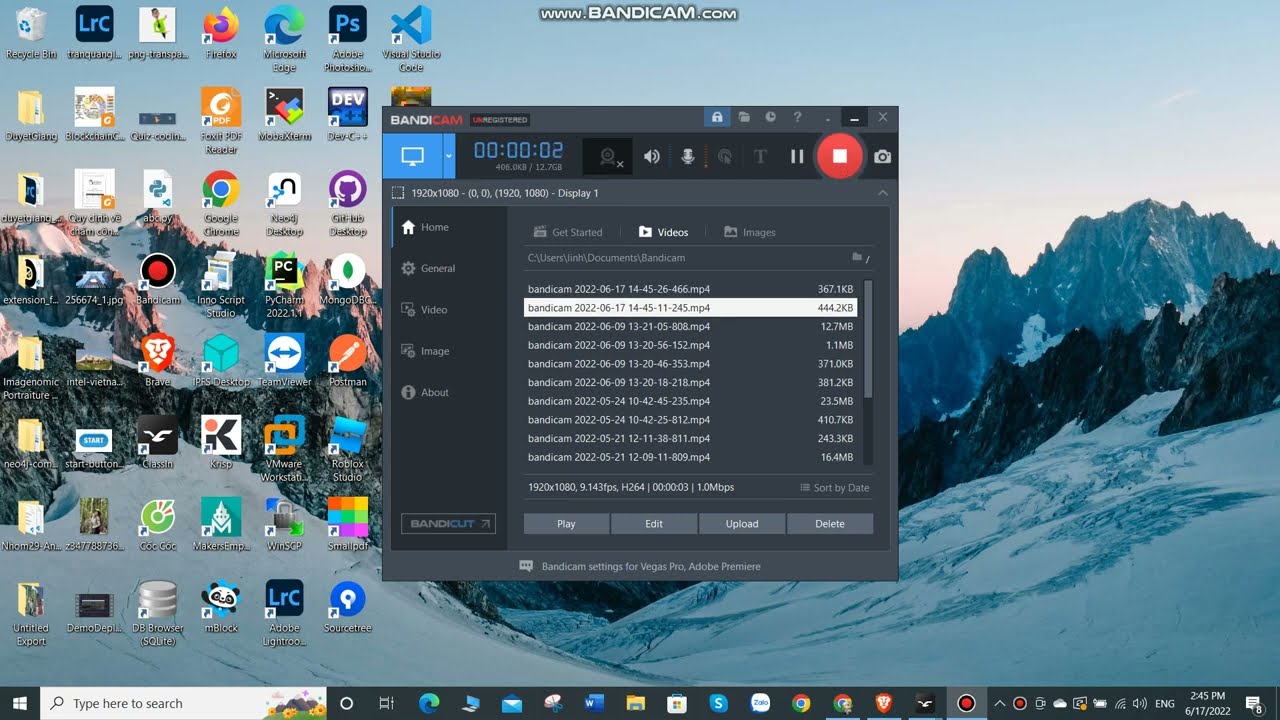Click the Windows Start button

pos(19,703)
